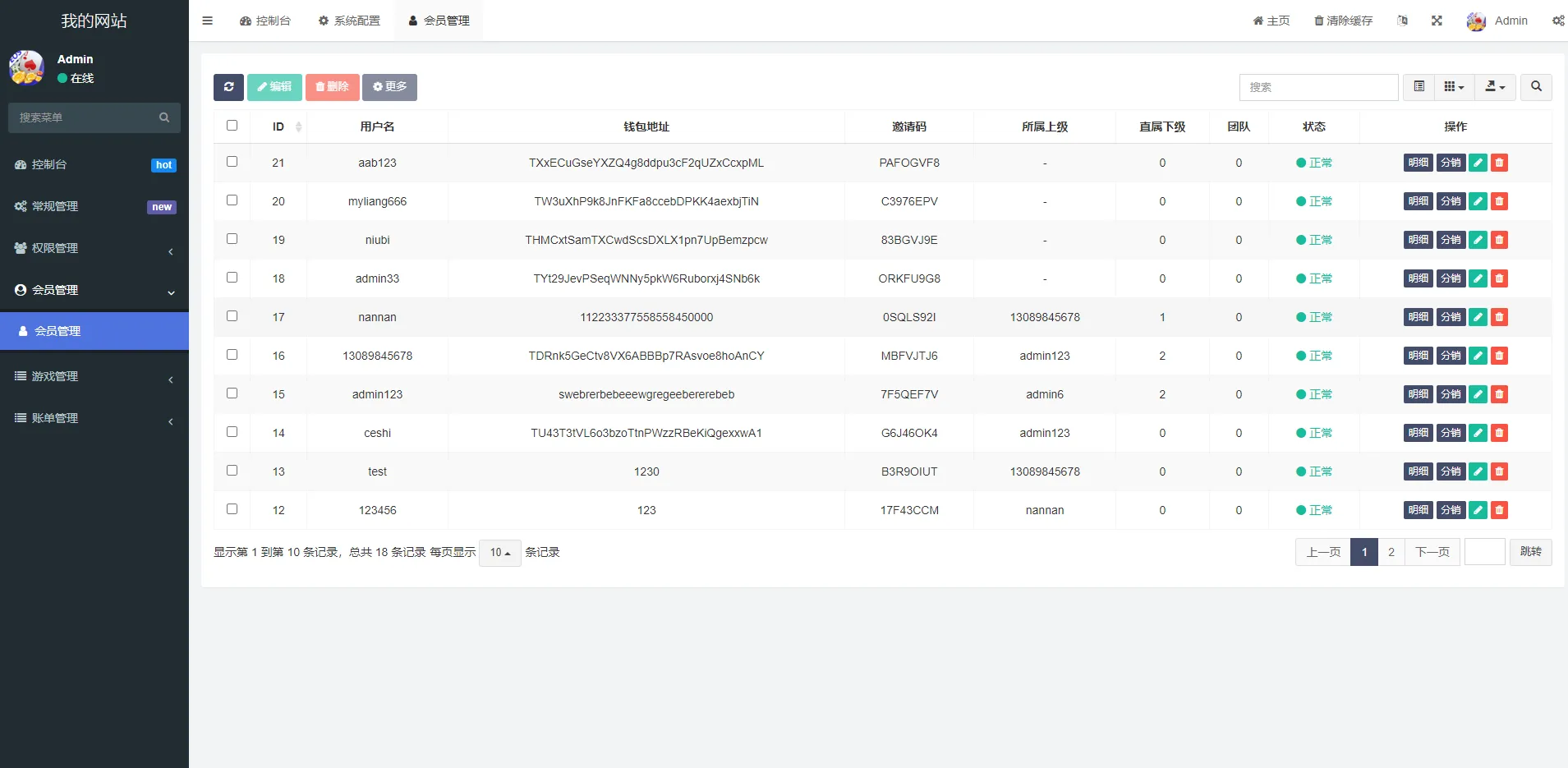The height and width of the screenshot is (768, 1568).
Task: Open the page size dropdown showing 10
Action: pos(499,553)
